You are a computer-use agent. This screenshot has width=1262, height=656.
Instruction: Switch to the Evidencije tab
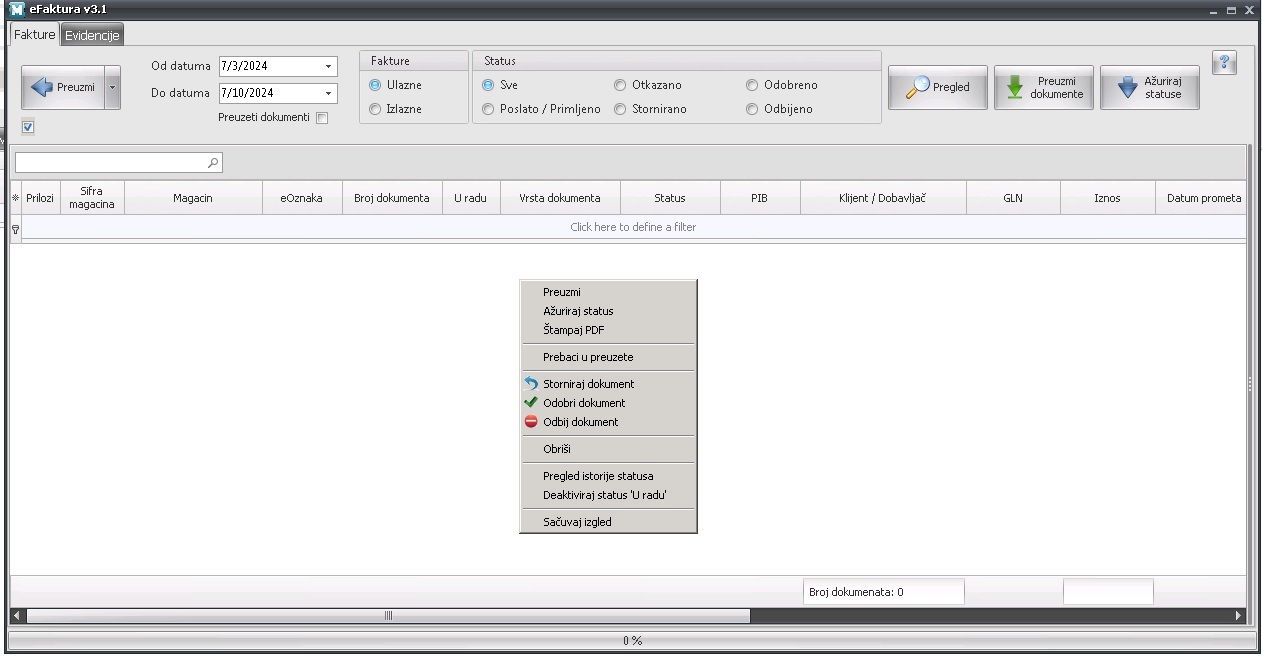92,35
